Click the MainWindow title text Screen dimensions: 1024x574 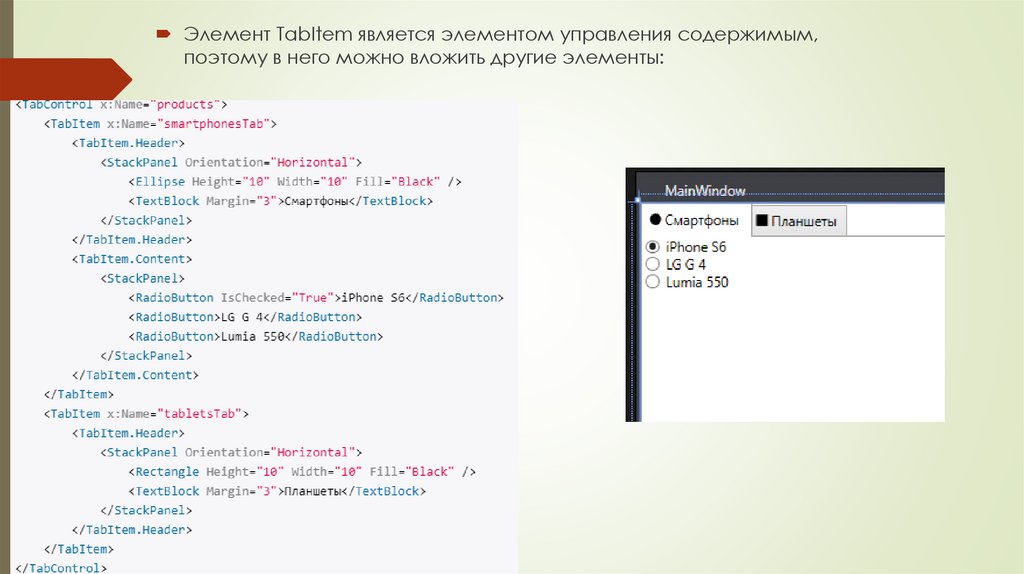[705, 191]
